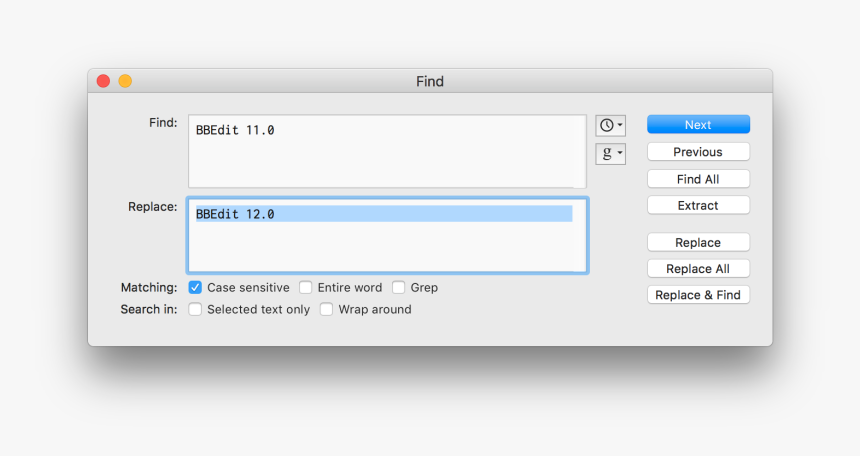Enable the Grep checkbox

pyautogui.click(x=399, y=288)
